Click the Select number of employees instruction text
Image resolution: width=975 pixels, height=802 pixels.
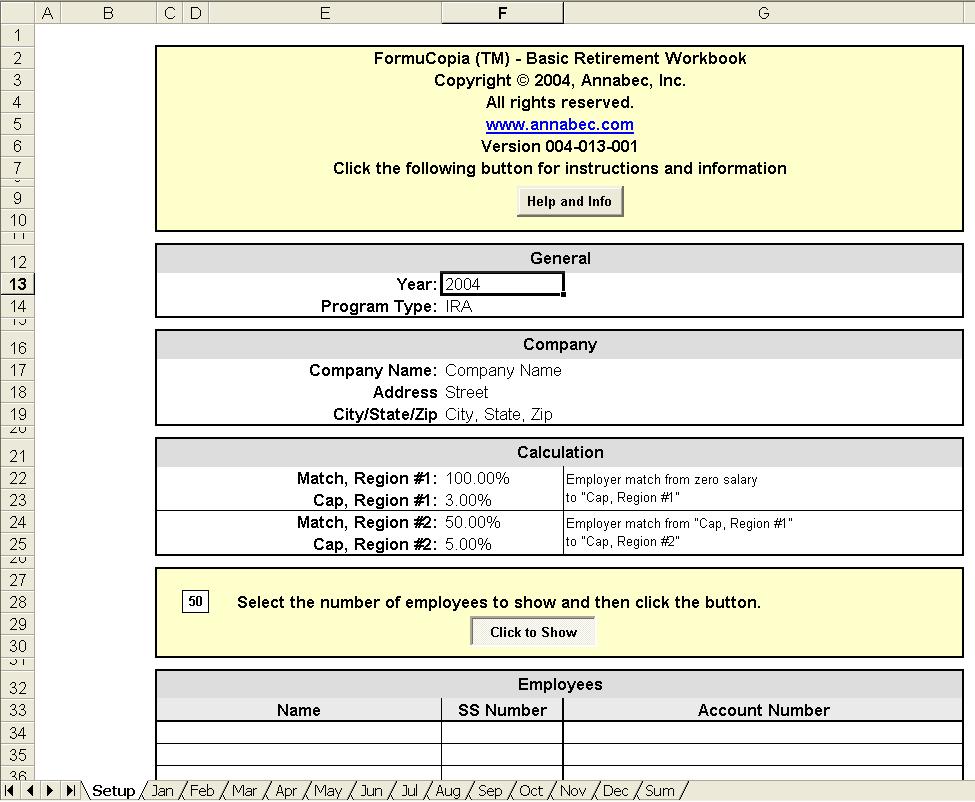point(499,602)
